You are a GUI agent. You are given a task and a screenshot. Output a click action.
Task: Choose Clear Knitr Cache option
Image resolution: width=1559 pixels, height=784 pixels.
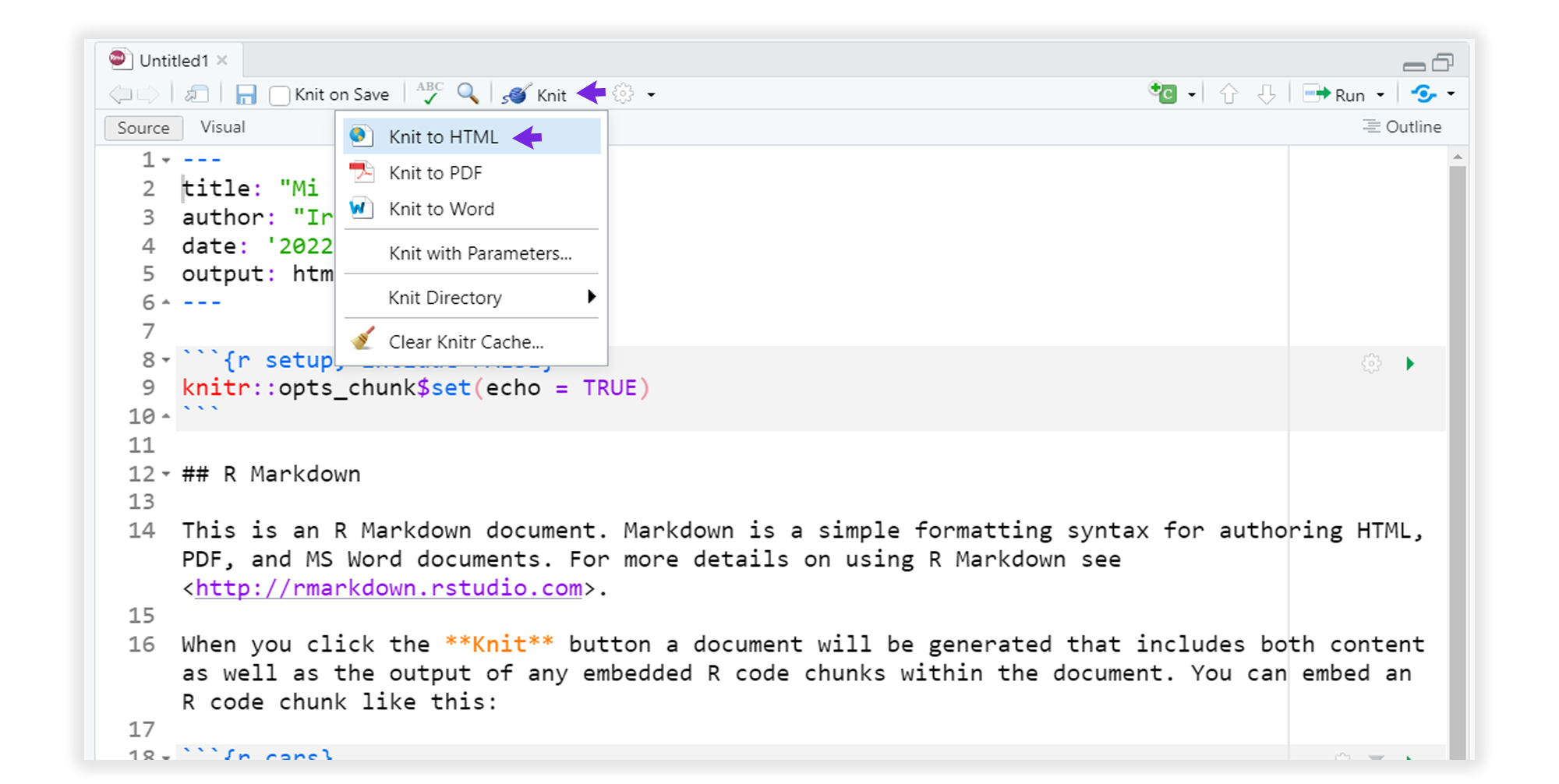coord(472,341)
